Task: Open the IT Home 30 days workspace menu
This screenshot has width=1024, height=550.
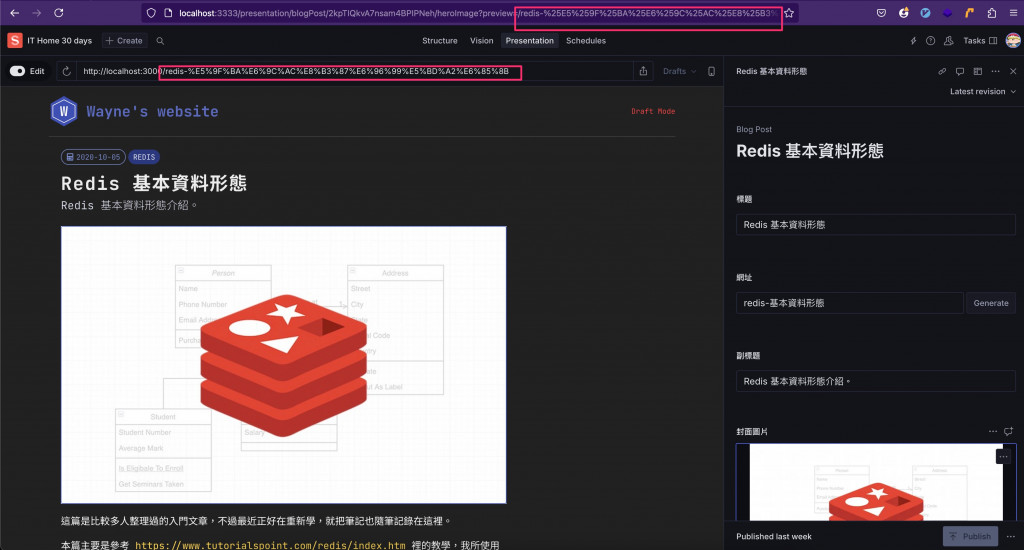Action: coord(59,40)
